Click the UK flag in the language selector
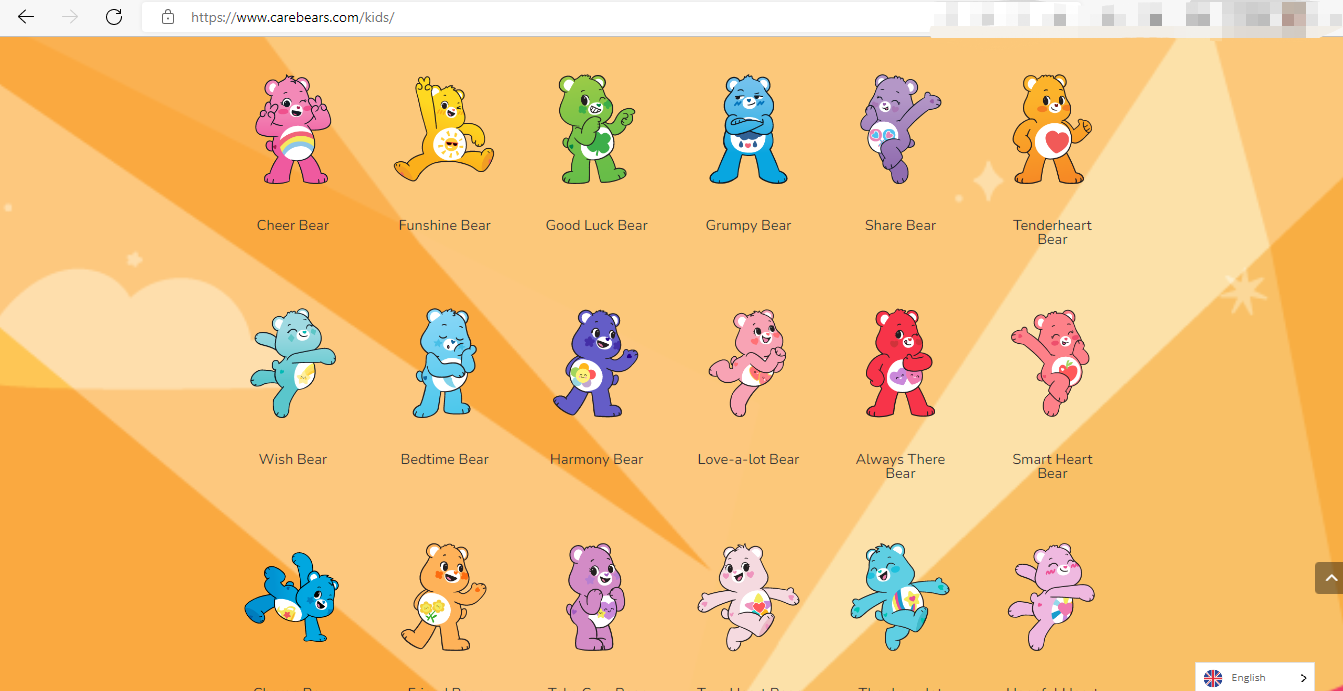 1212,677
